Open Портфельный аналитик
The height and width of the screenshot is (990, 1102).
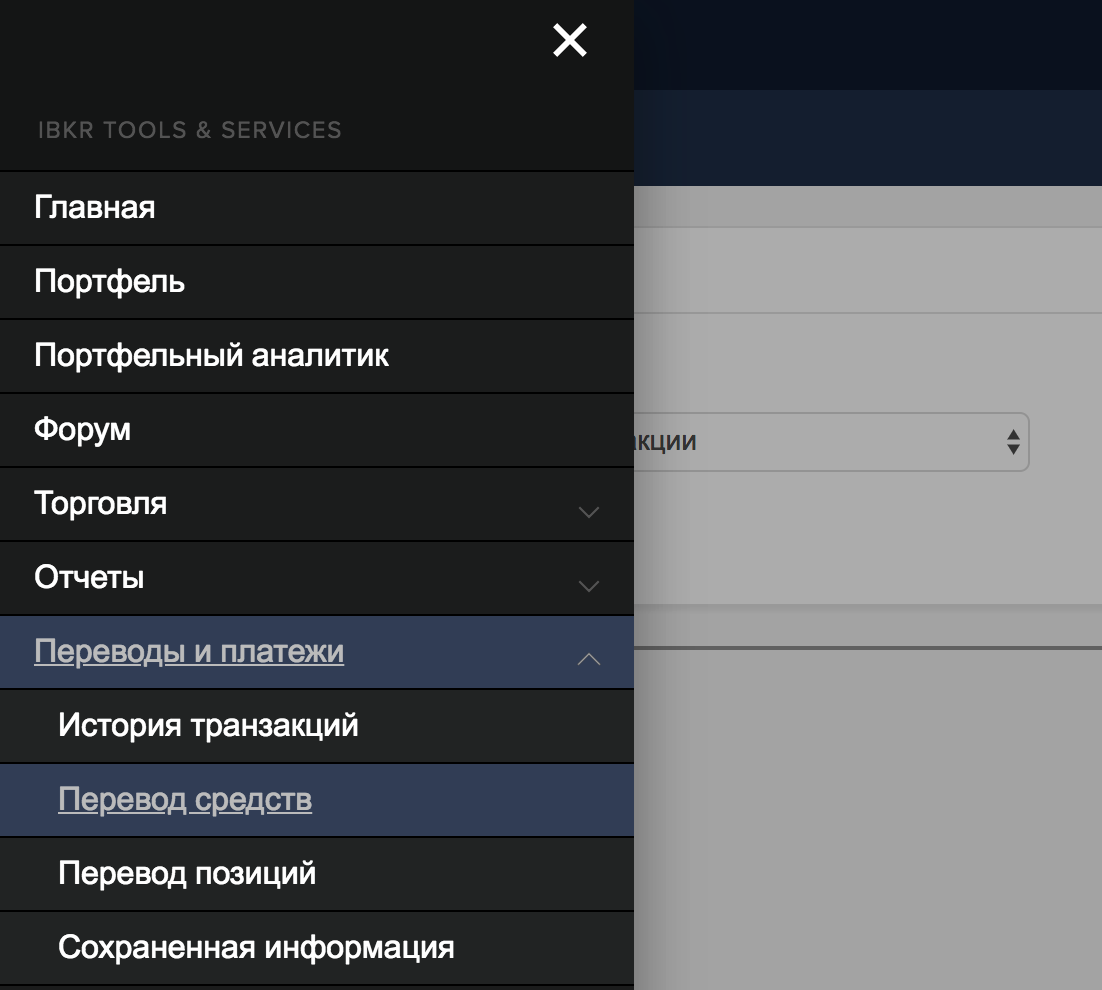211,356
